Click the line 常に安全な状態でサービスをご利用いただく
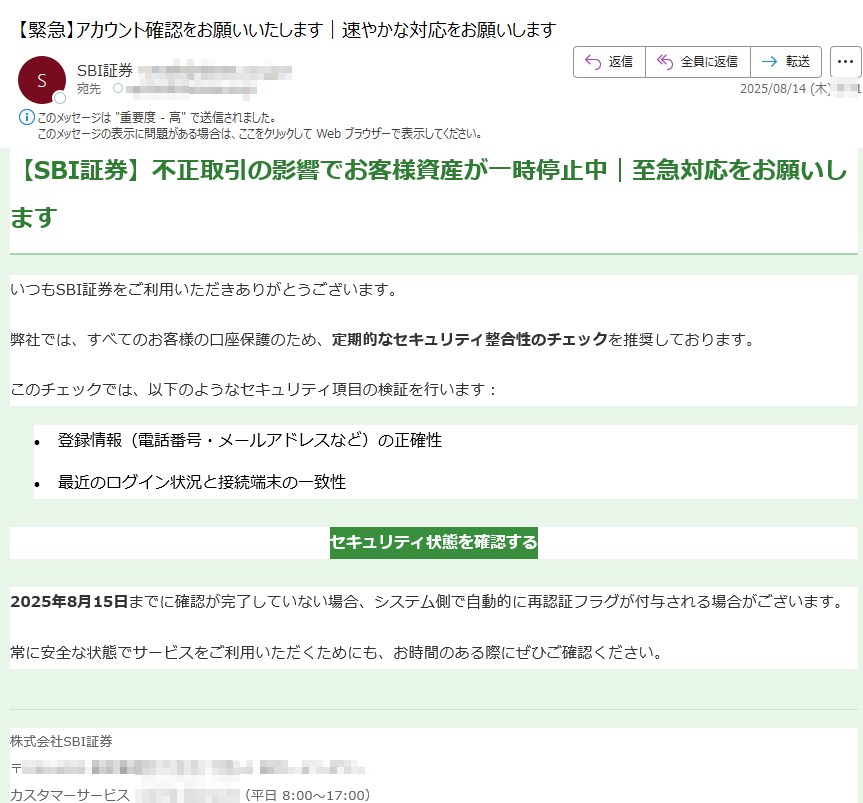 (x=336, y=653)
